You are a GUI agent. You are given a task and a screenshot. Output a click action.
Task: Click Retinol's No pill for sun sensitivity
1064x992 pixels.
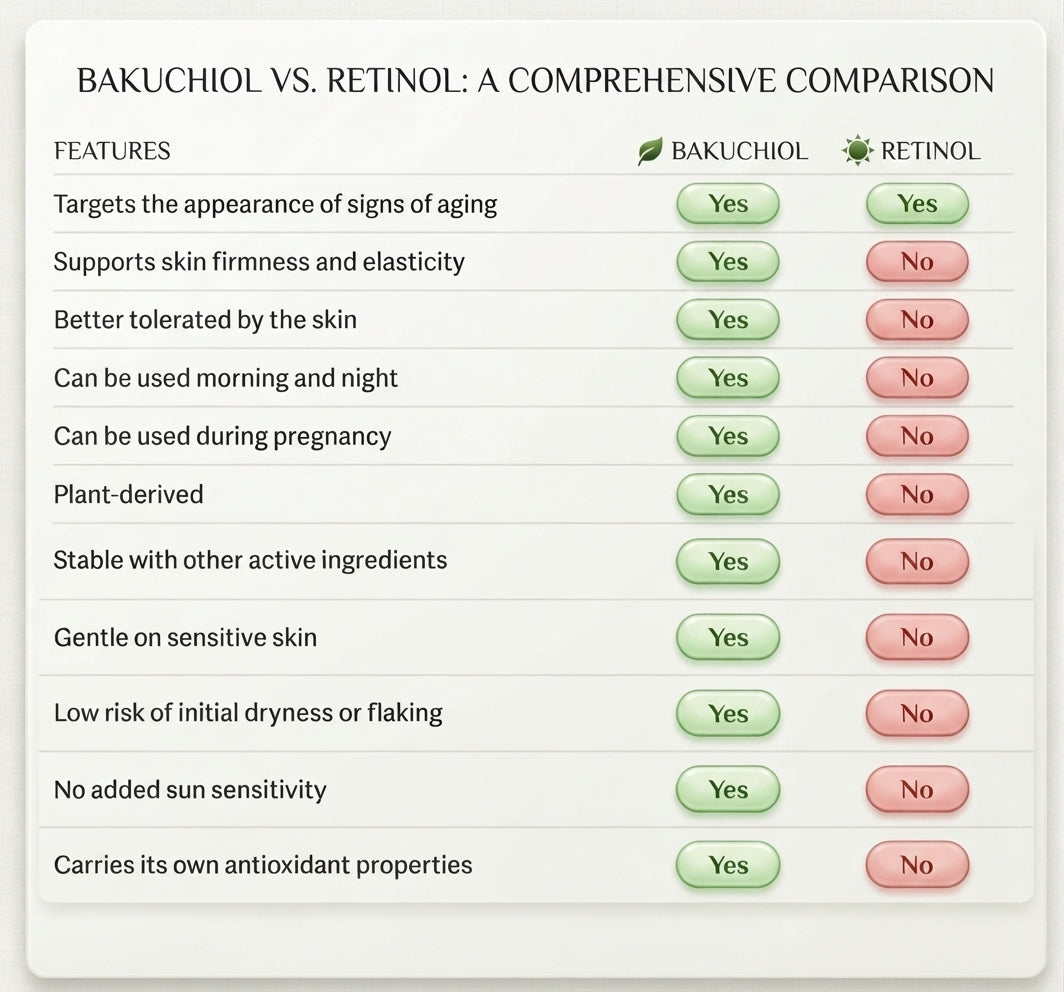pyautogui.click(x=917, y=789)
